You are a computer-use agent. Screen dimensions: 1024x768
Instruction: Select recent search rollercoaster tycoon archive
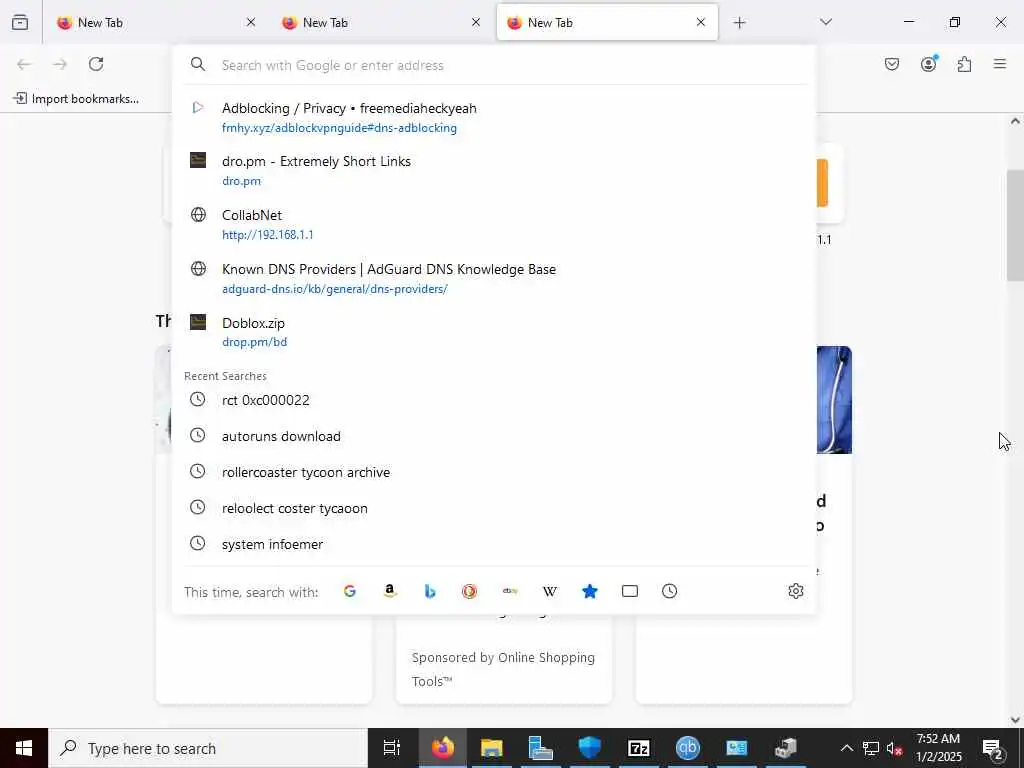494,472
